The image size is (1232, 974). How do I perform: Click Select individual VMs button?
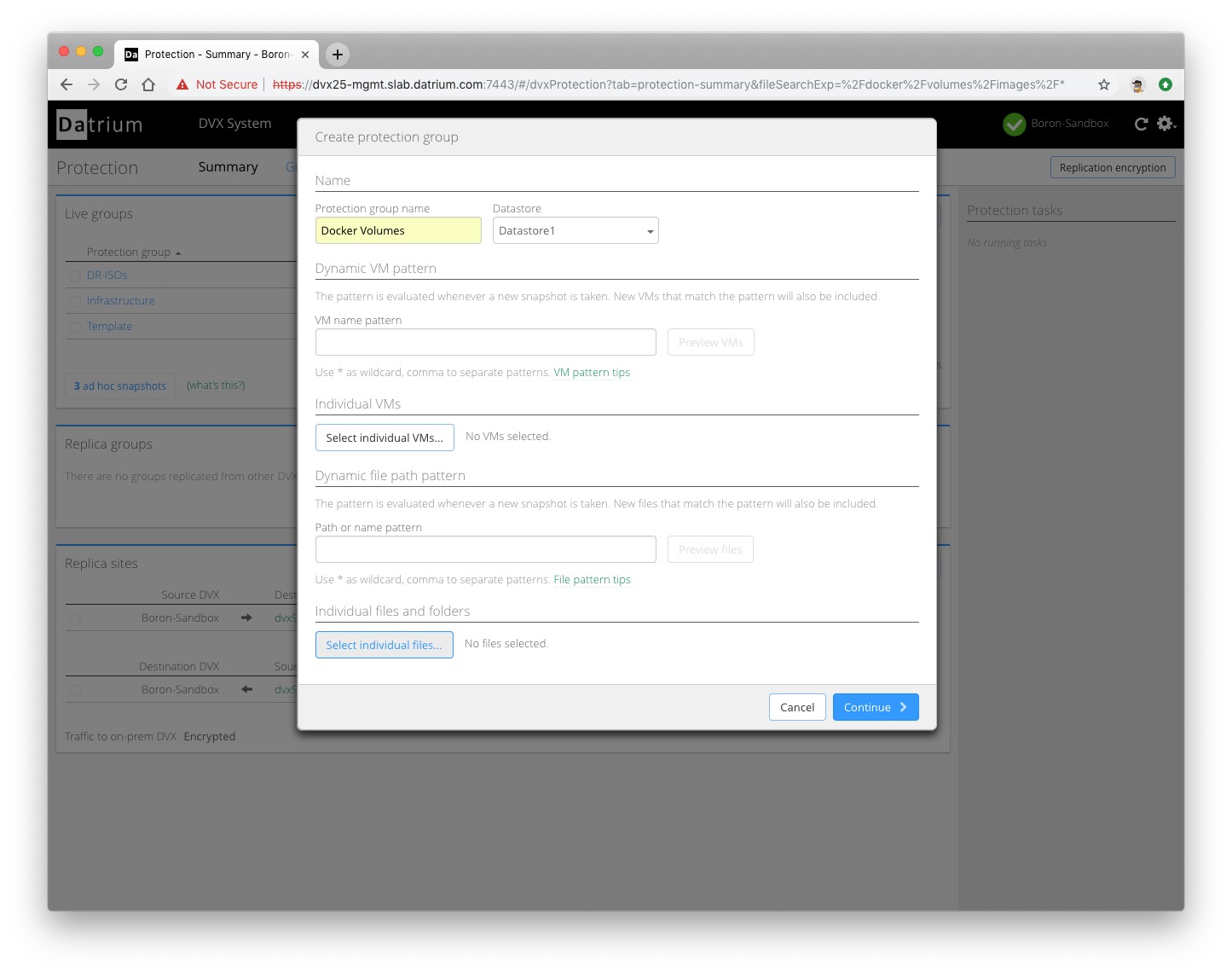coord(385,438)
